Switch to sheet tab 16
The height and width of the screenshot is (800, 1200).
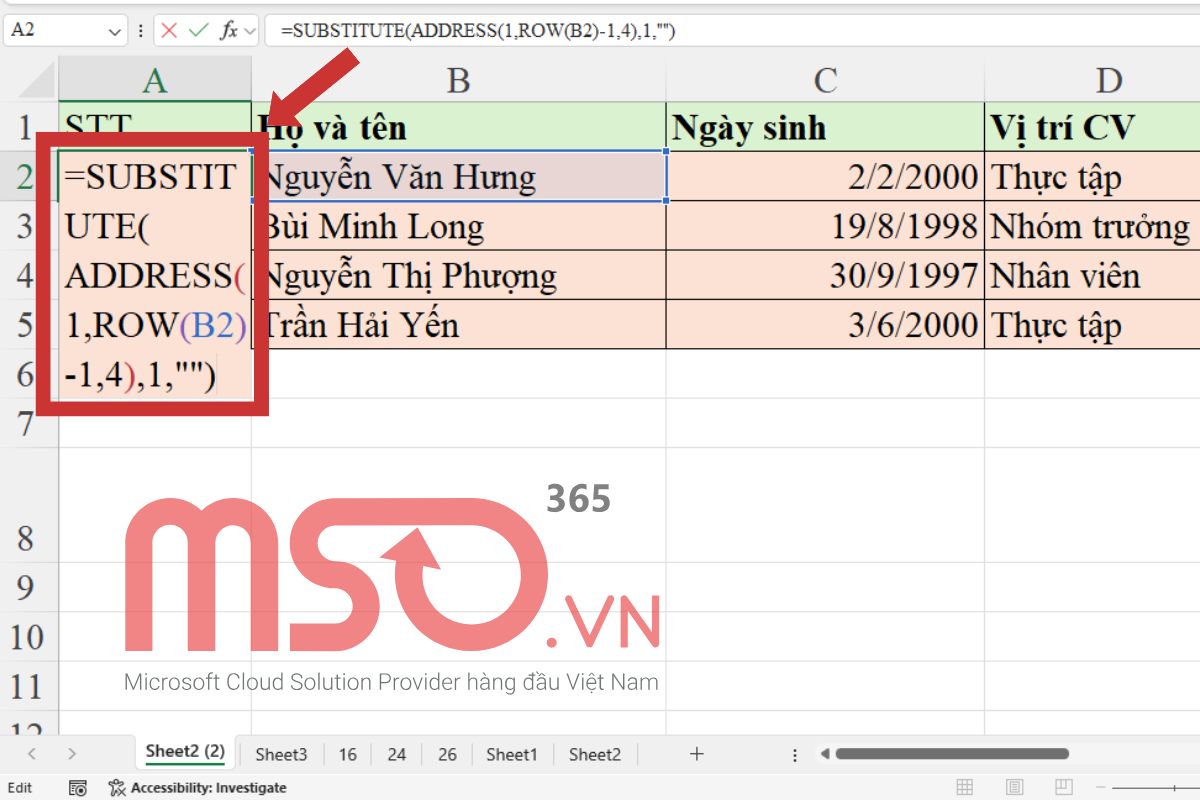coord(347,755)
